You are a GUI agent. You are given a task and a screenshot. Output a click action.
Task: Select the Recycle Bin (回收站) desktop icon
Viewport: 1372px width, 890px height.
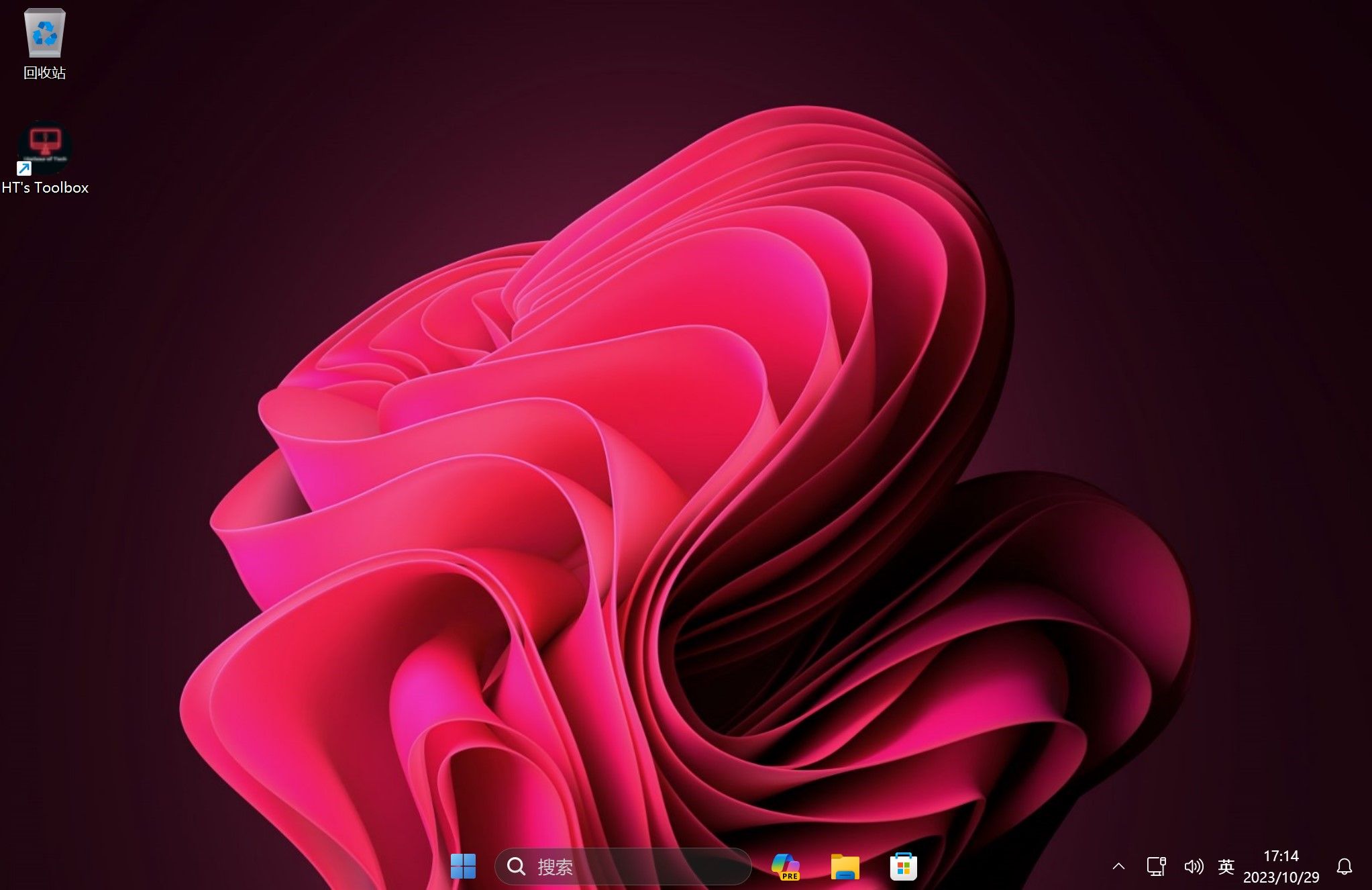point(44,44)
